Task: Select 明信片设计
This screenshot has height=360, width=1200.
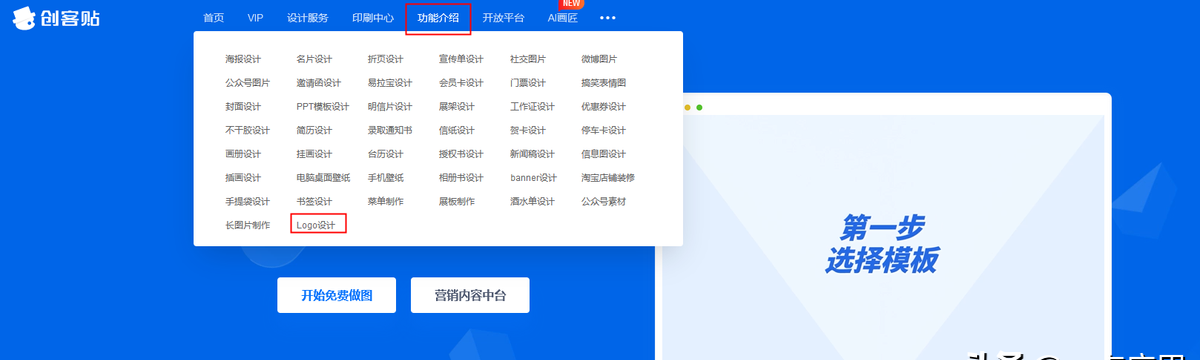Action: (390, 107)
